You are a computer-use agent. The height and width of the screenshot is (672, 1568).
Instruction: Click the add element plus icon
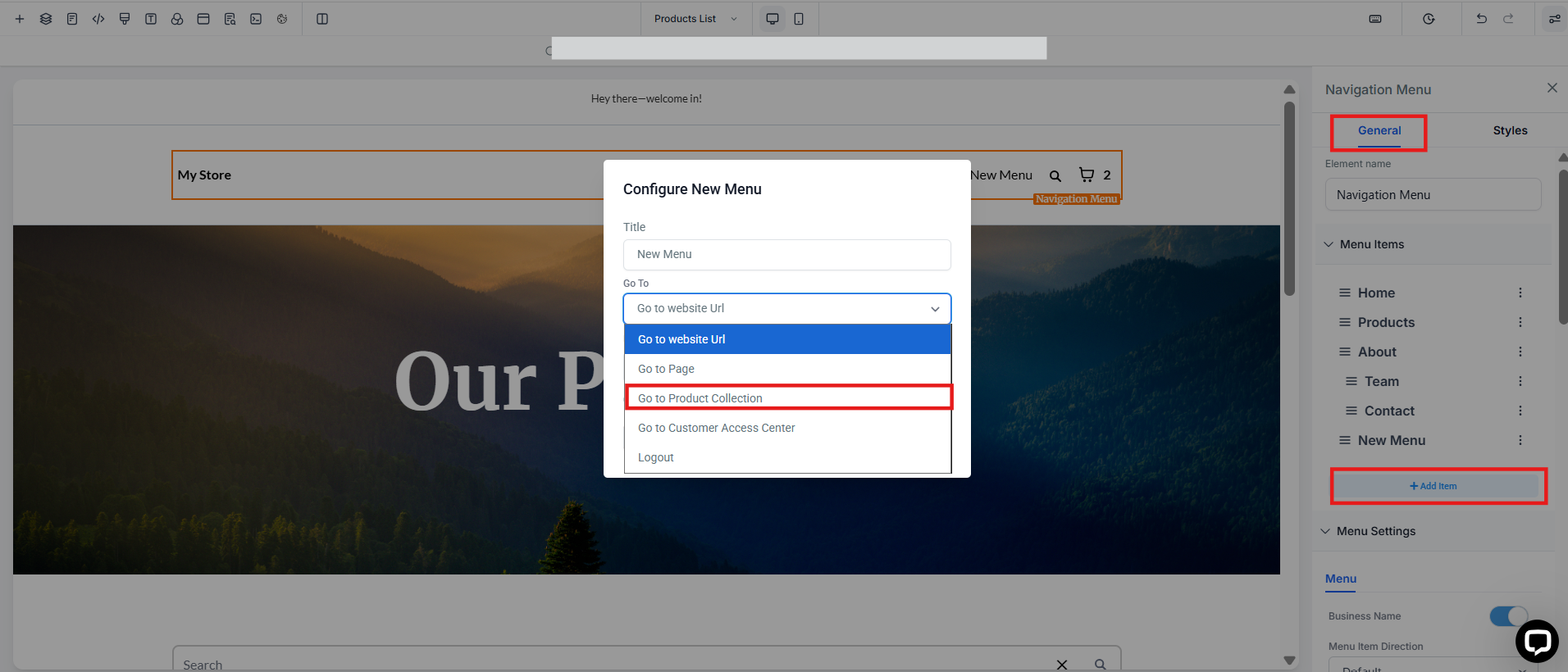pos(20,19)
